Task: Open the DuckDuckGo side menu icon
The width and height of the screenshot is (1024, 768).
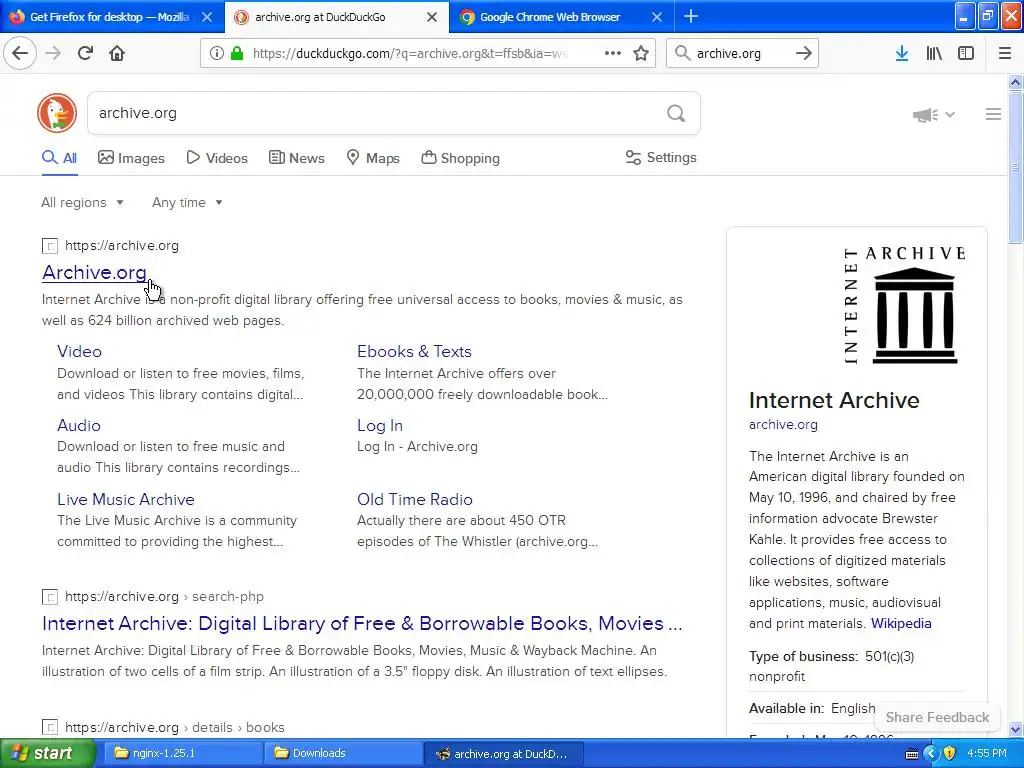Action: pyautogui.click(x=993, y=114)
